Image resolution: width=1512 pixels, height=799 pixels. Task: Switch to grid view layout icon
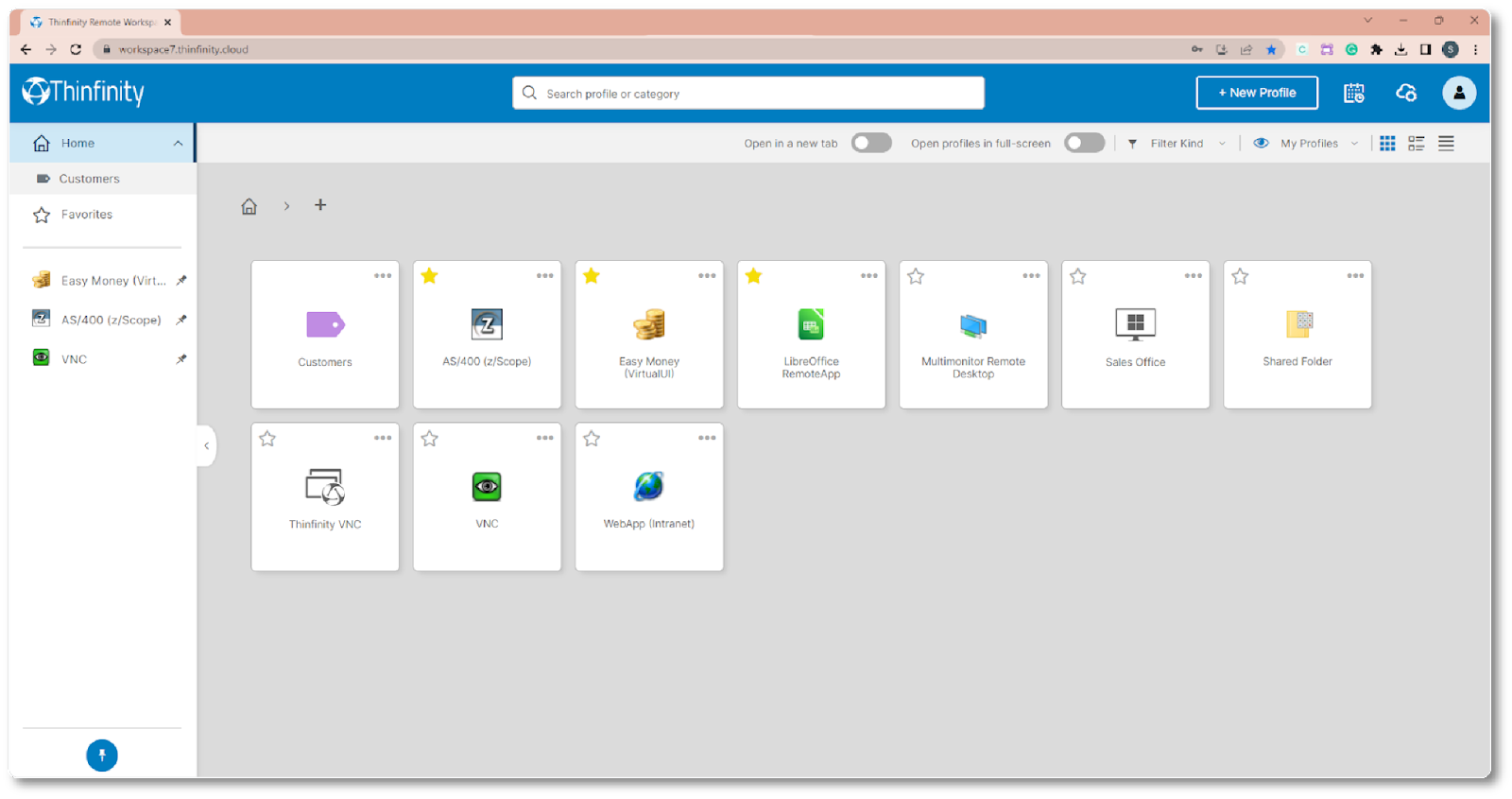click(x=1387, y=144)
